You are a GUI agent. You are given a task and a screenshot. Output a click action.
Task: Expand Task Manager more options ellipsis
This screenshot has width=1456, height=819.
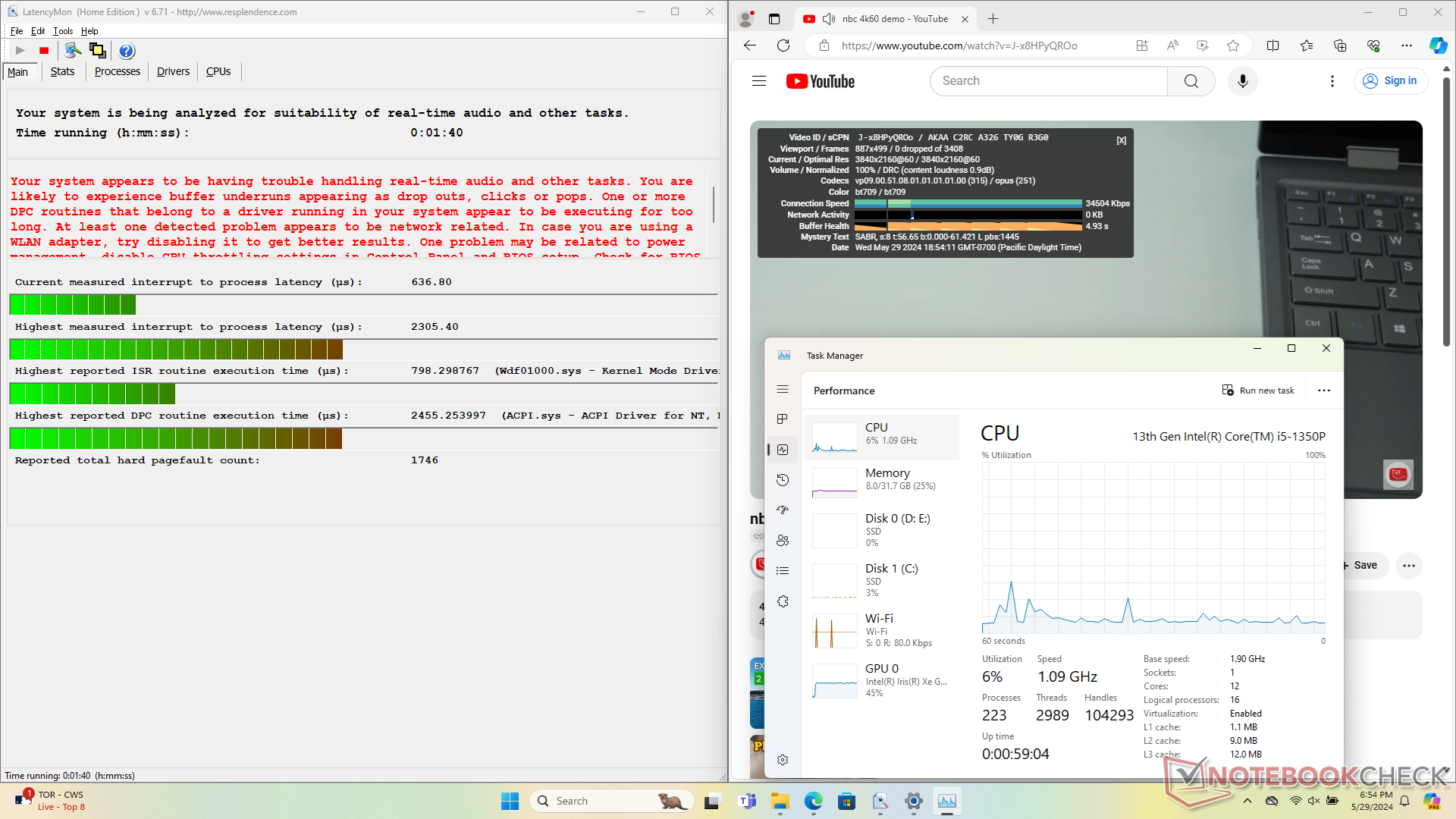[1324, 391]
